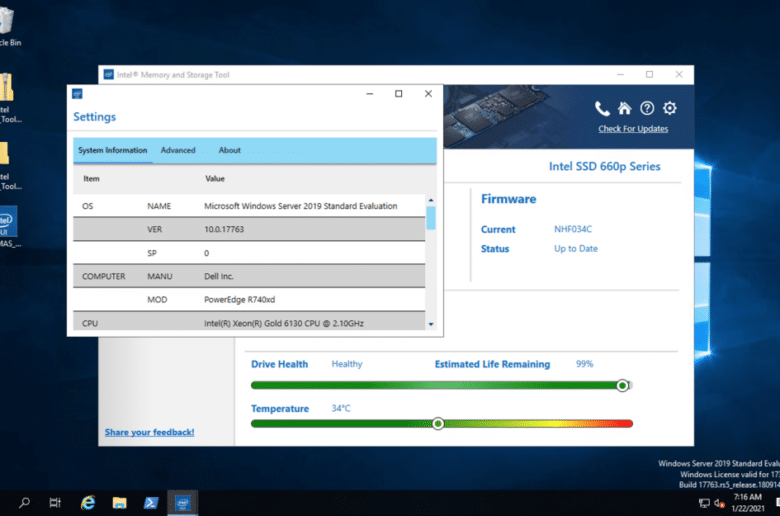Click the Value column header

215,179
